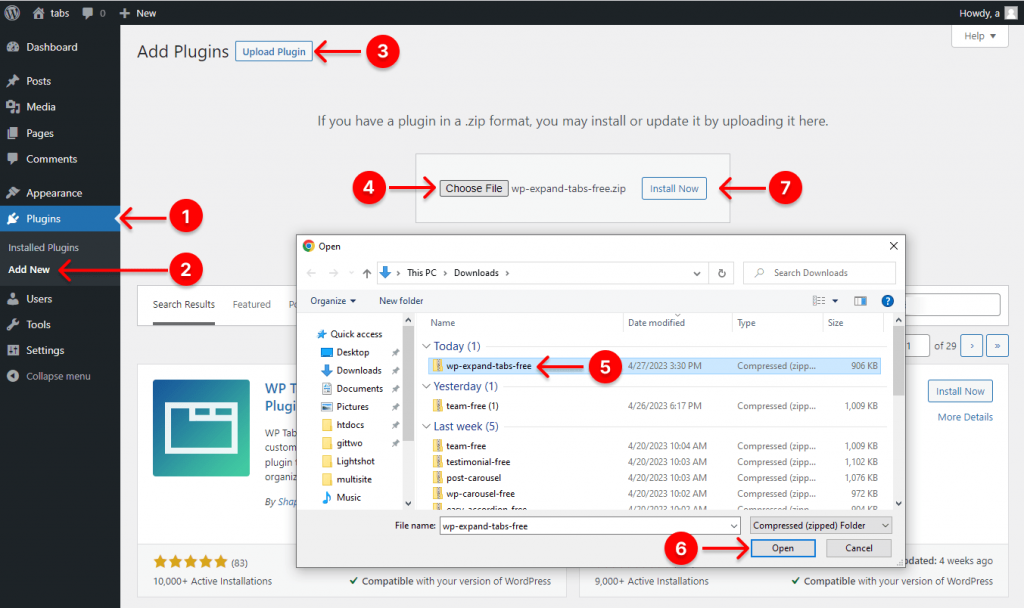Expand the address bar history dropdown
The height and width of the screenshot is (608, 1024).
697,273
